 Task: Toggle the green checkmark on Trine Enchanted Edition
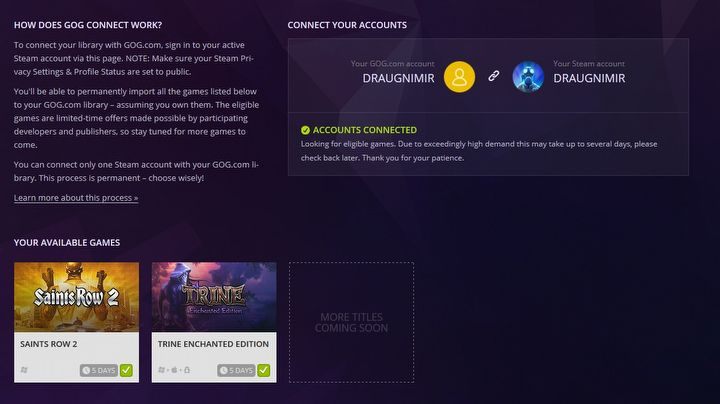click(264, 370)
